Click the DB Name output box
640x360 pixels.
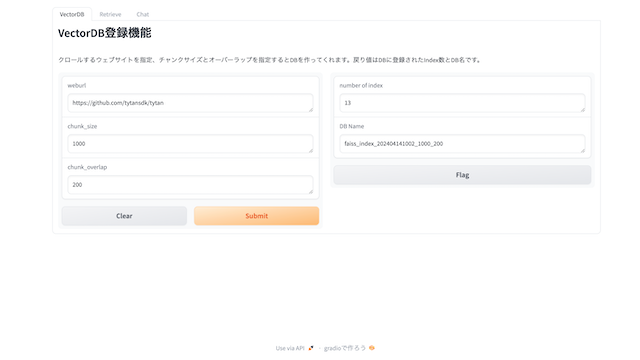tap(462, 144)
